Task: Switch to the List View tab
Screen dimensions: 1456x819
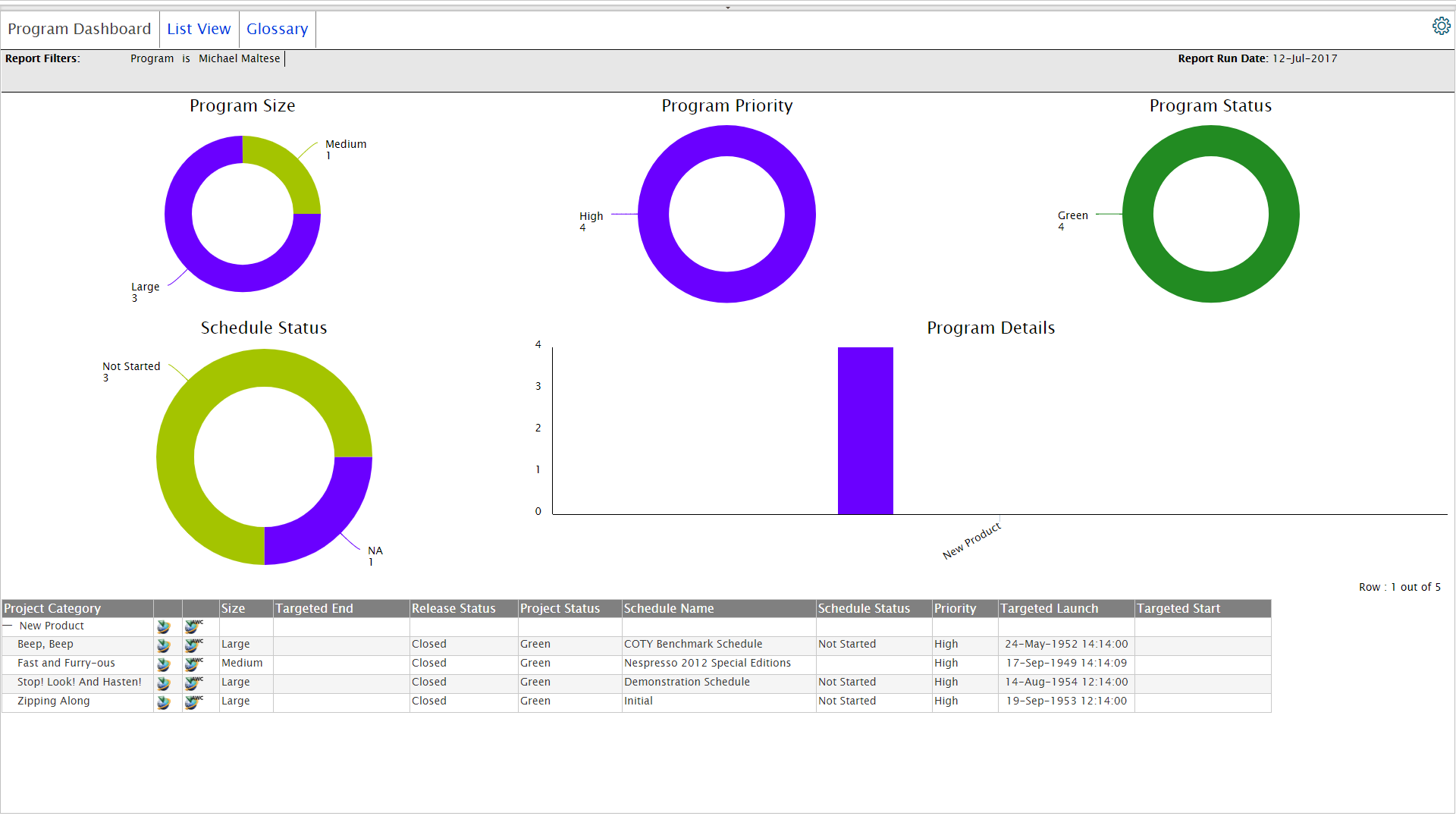Action: point(197,29)
